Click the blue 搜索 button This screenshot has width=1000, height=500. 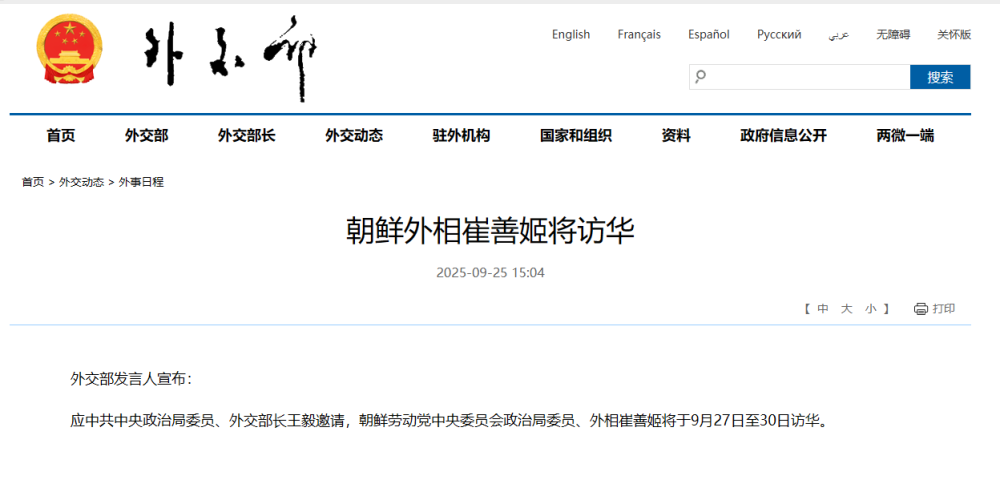pyautogui.click(x=939, y=77)
